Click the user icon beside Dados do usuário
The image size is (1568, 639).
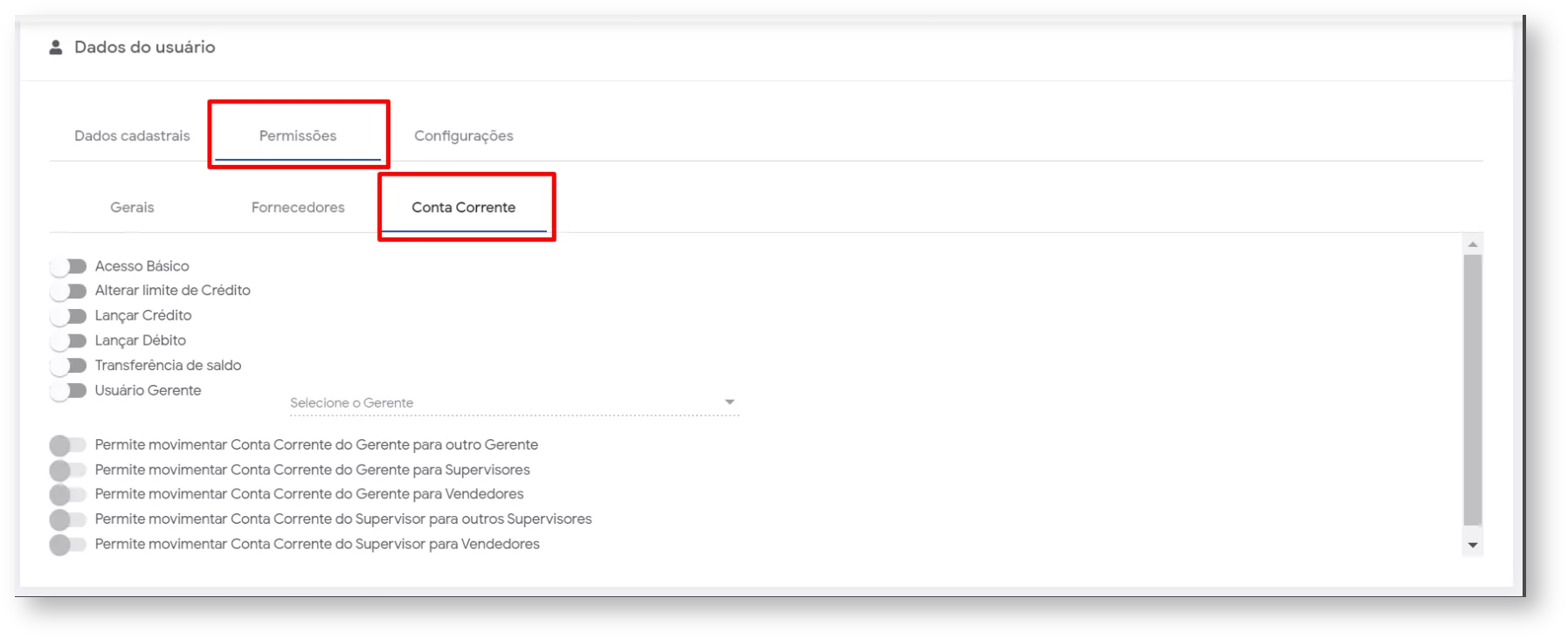56,47
